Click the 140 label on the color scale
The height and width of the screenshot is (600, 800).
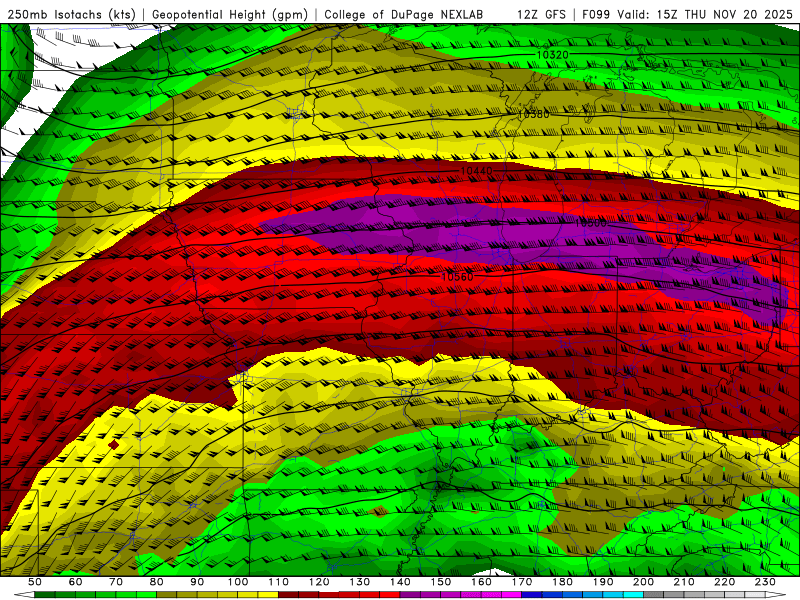coord(400,582)
